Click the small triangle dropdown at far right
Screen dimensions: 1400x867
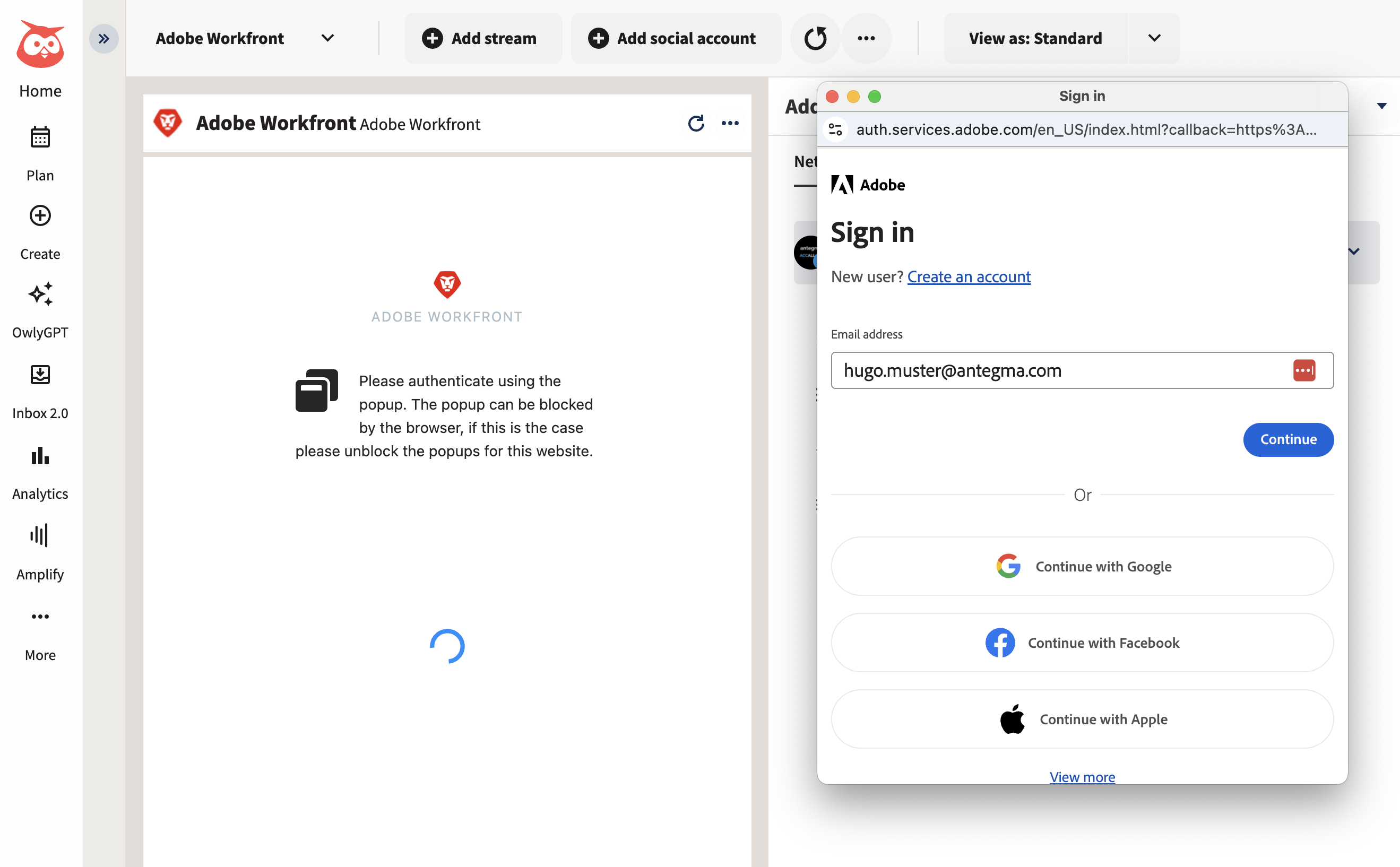pos(1381,106)
